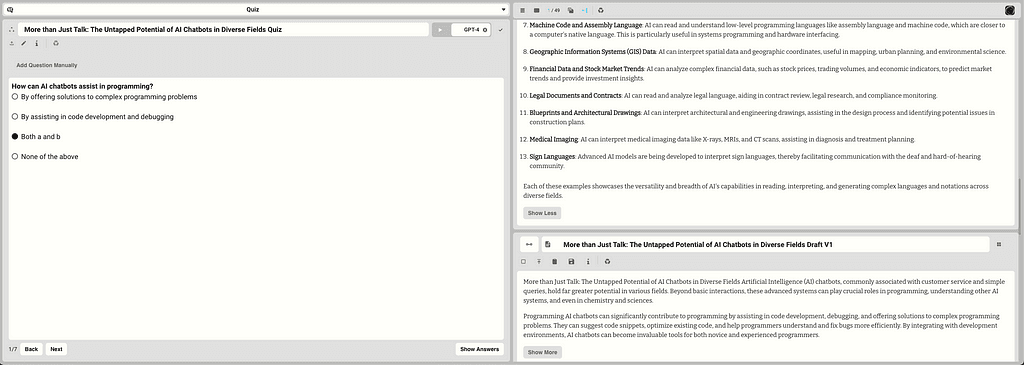
Task: Click the copy layers icon in top-right toolbar
Action: pyautogui.click(x=570, y=10)
